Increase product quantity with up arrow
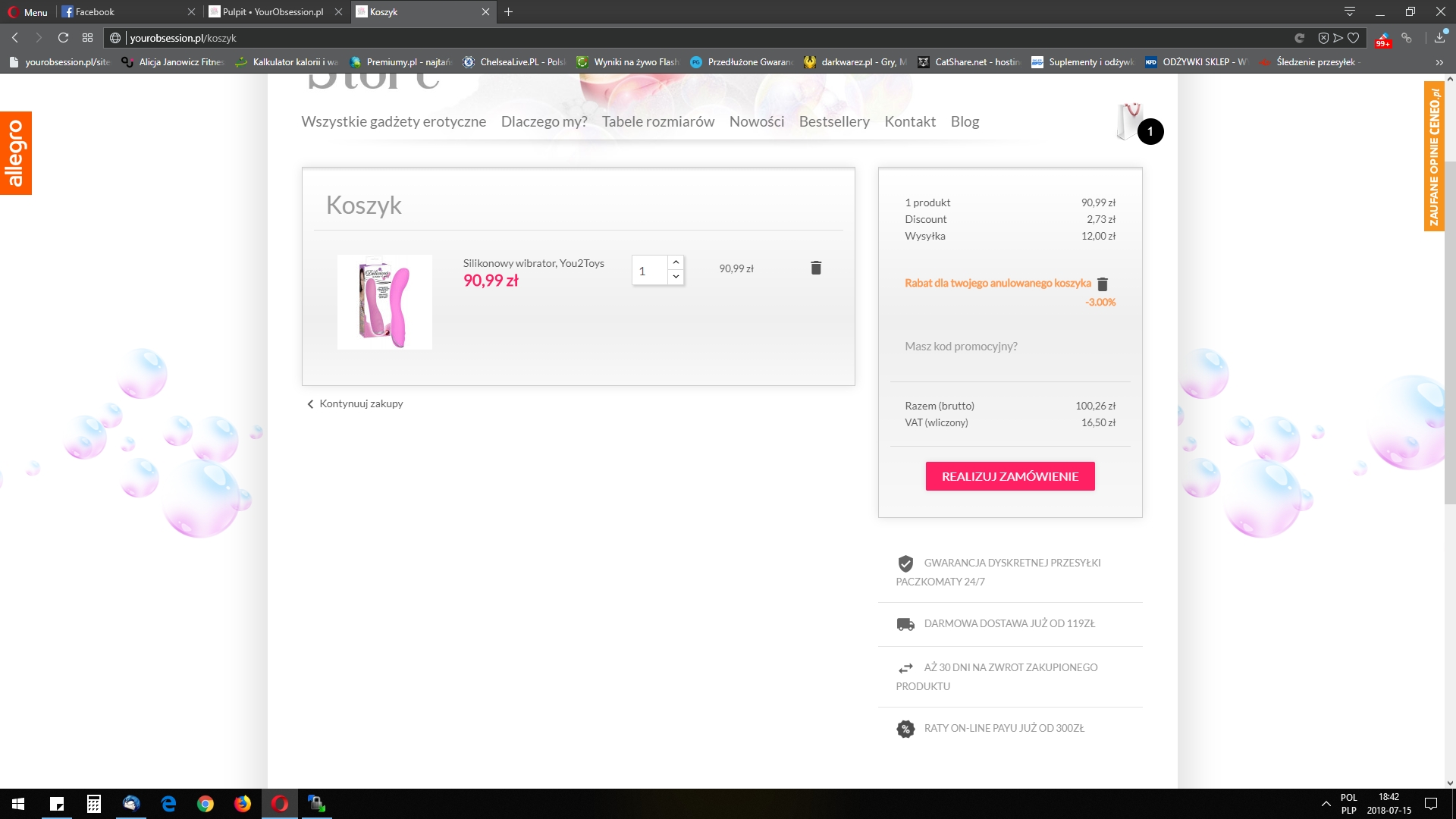The image size is (1456, 819). coord(676,262)
